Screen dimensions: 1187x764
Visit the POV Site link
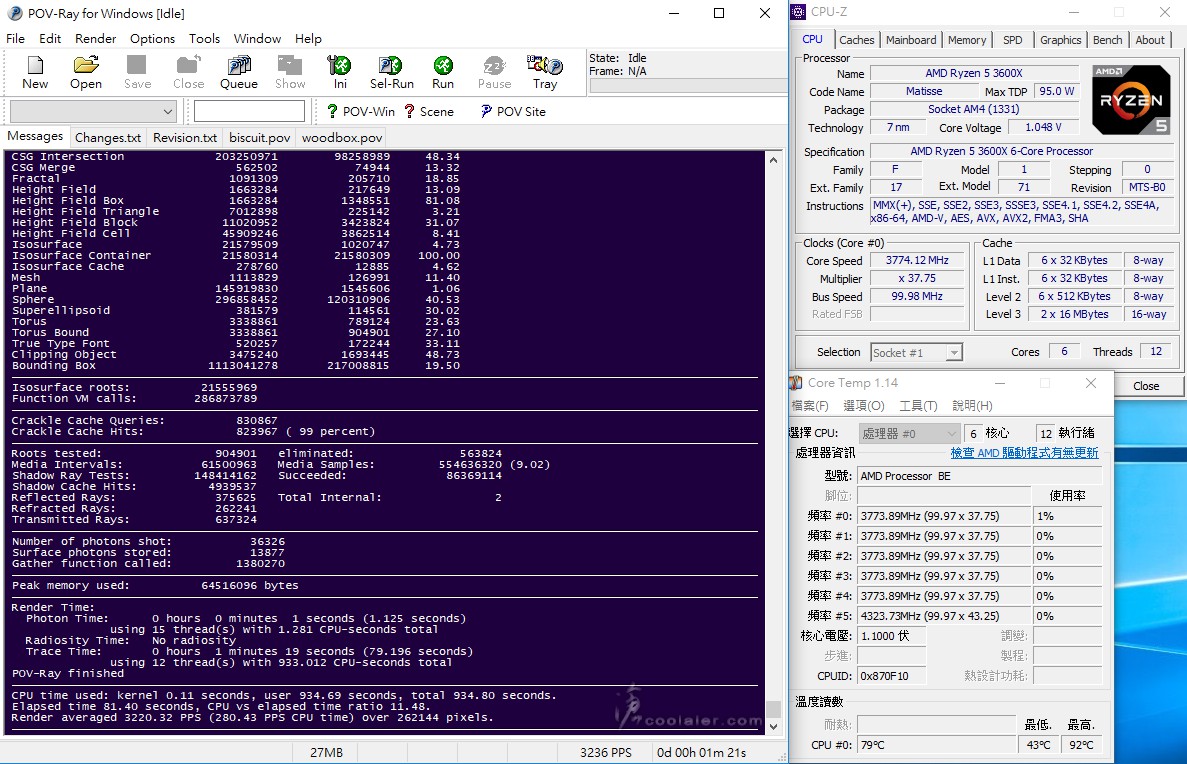click(x=512, y=111)
